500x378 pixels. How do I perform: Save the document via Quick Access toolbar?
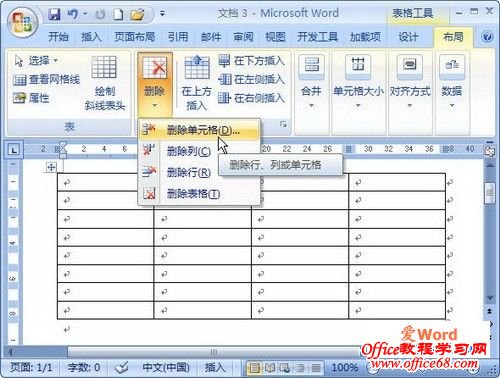(x=54, y=14)
